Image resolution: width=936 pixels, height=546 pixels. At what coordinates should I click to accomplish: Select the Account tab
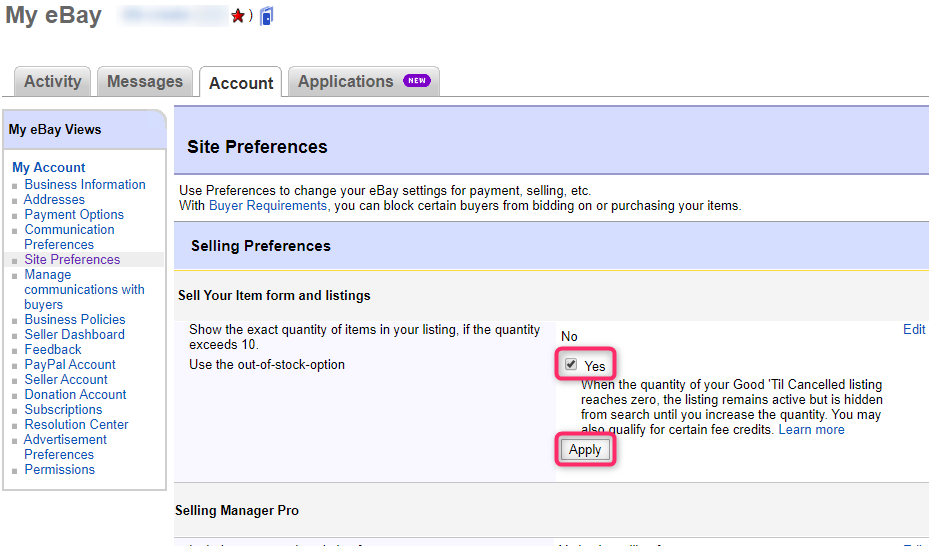pyautogui.click(x=241, y=83)
